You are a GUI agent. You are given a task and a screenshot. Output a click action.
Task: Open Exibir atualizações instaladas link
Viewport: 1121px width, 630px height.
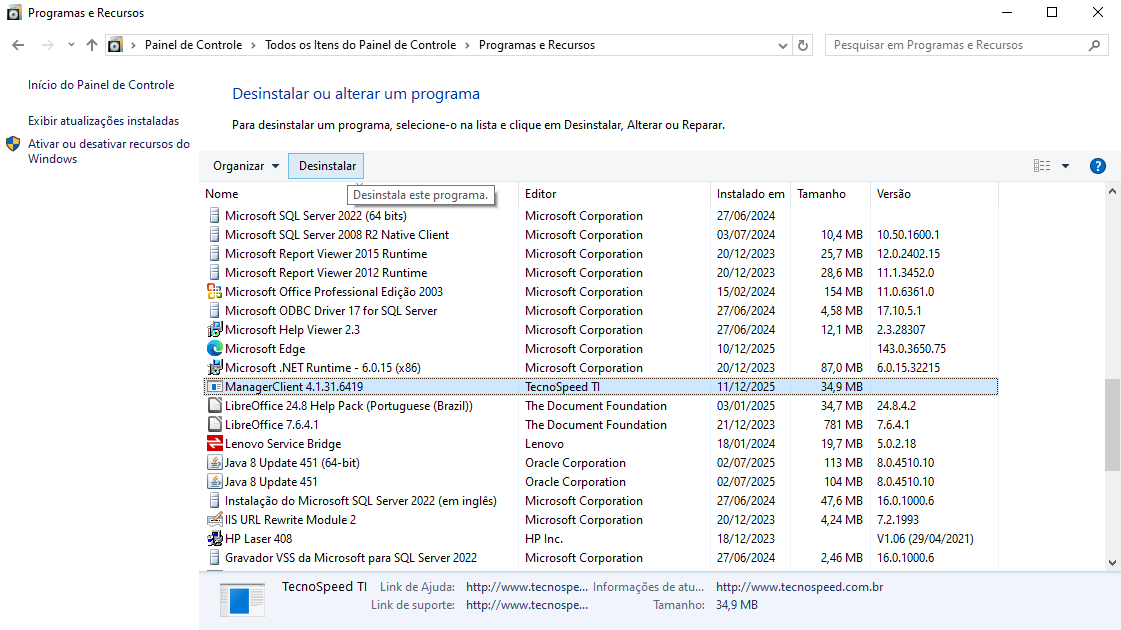click(x=103, y=121)
